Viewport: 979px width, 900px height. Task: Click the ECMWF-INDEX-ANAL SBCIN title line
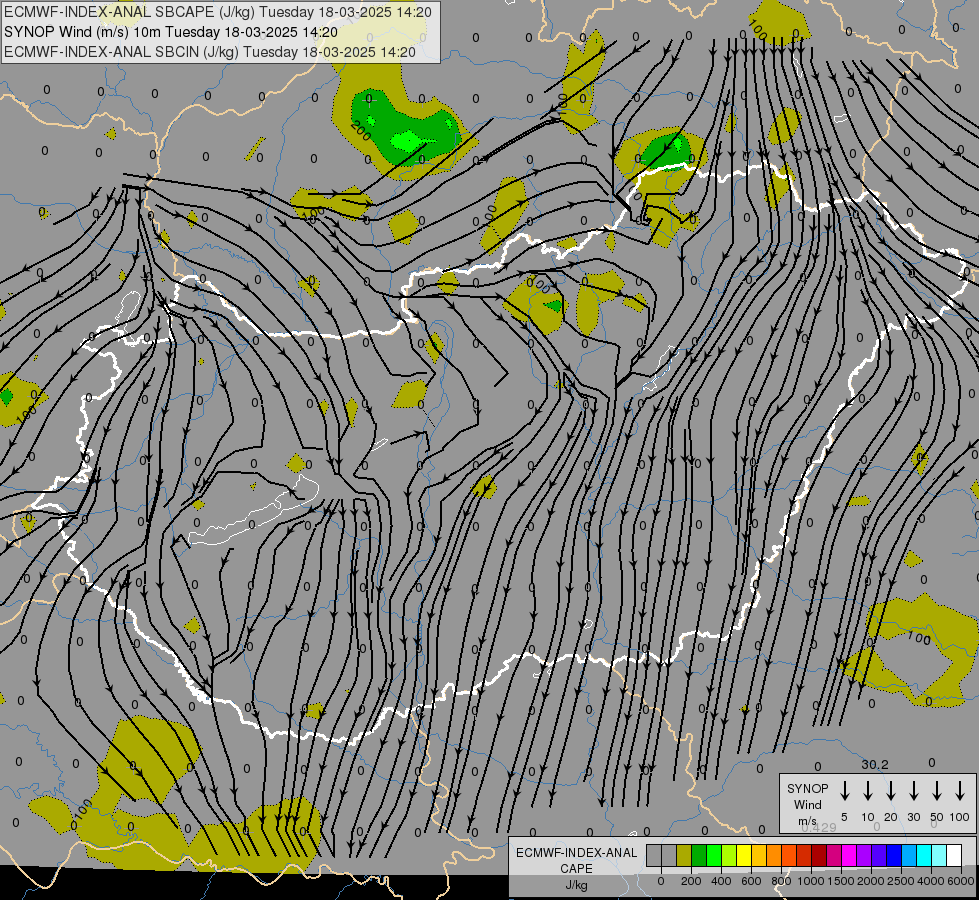(x=210, y=52)
